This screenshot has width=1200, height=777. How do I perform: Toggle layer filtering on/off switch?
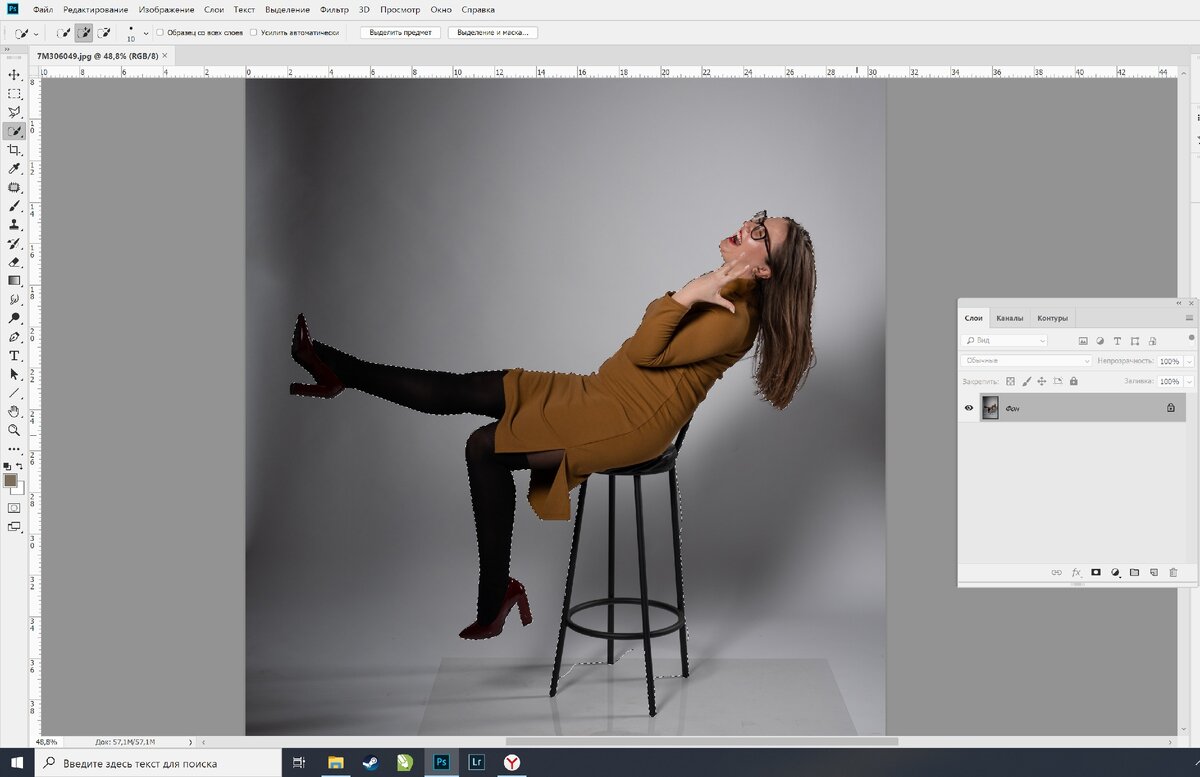[x=1191, y=338]
